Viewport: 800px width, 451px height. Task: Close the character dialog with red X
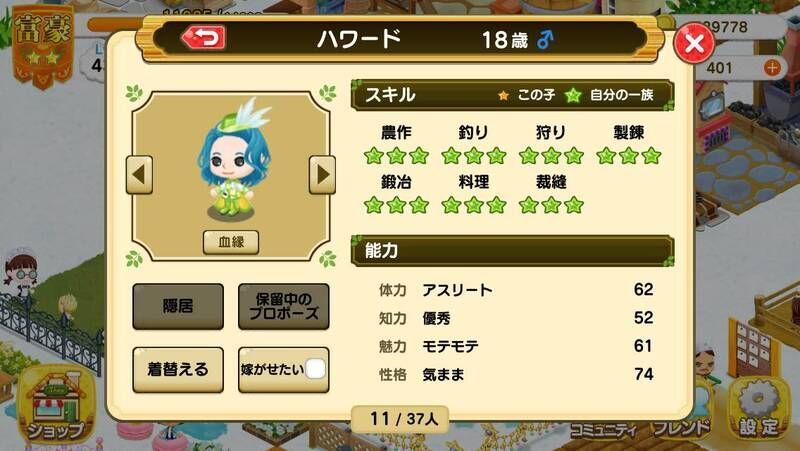694,43
